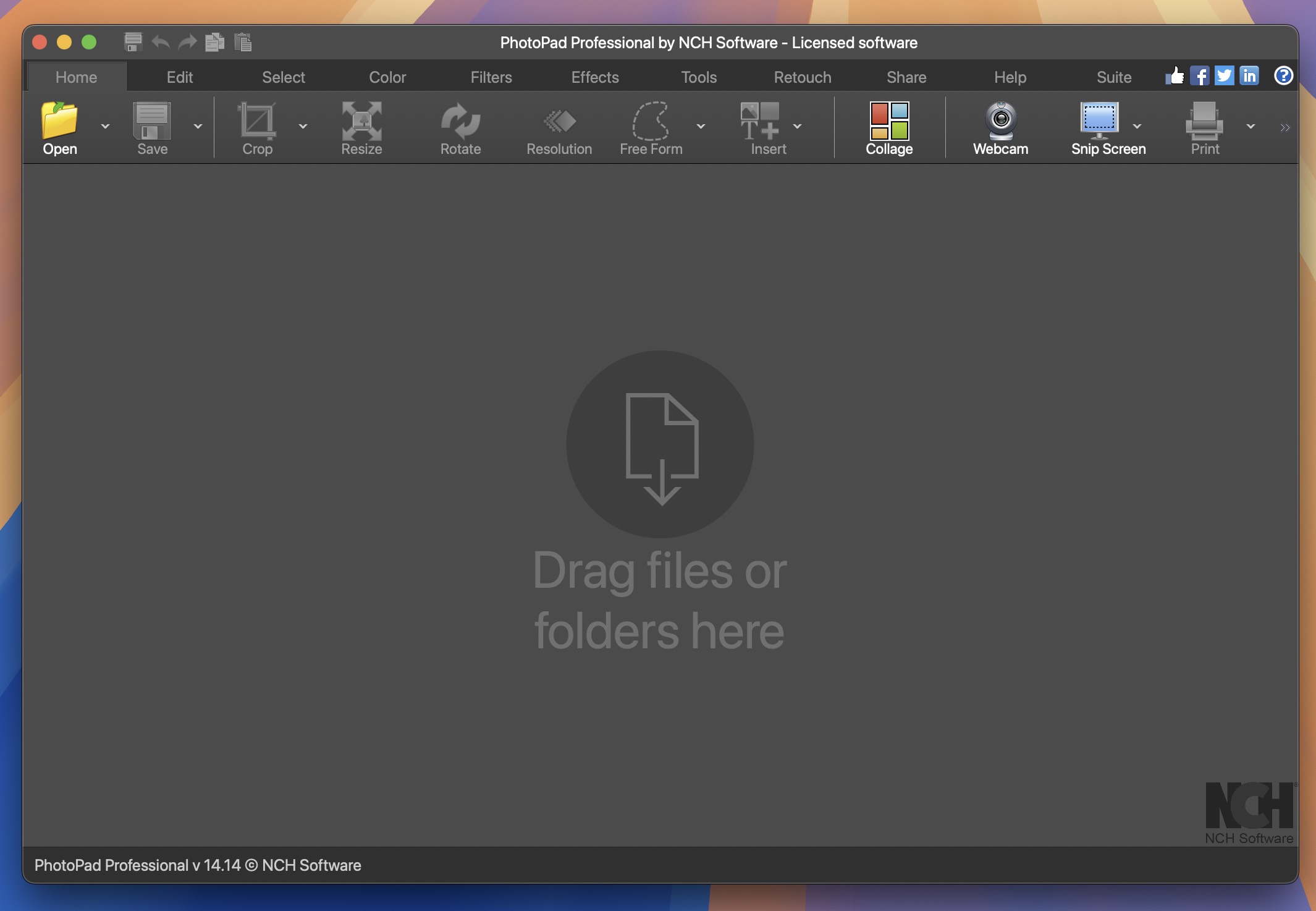Click the undo arrow in title bar
1316x911 pixels.
pyautogui.click(x=161, y=42)
